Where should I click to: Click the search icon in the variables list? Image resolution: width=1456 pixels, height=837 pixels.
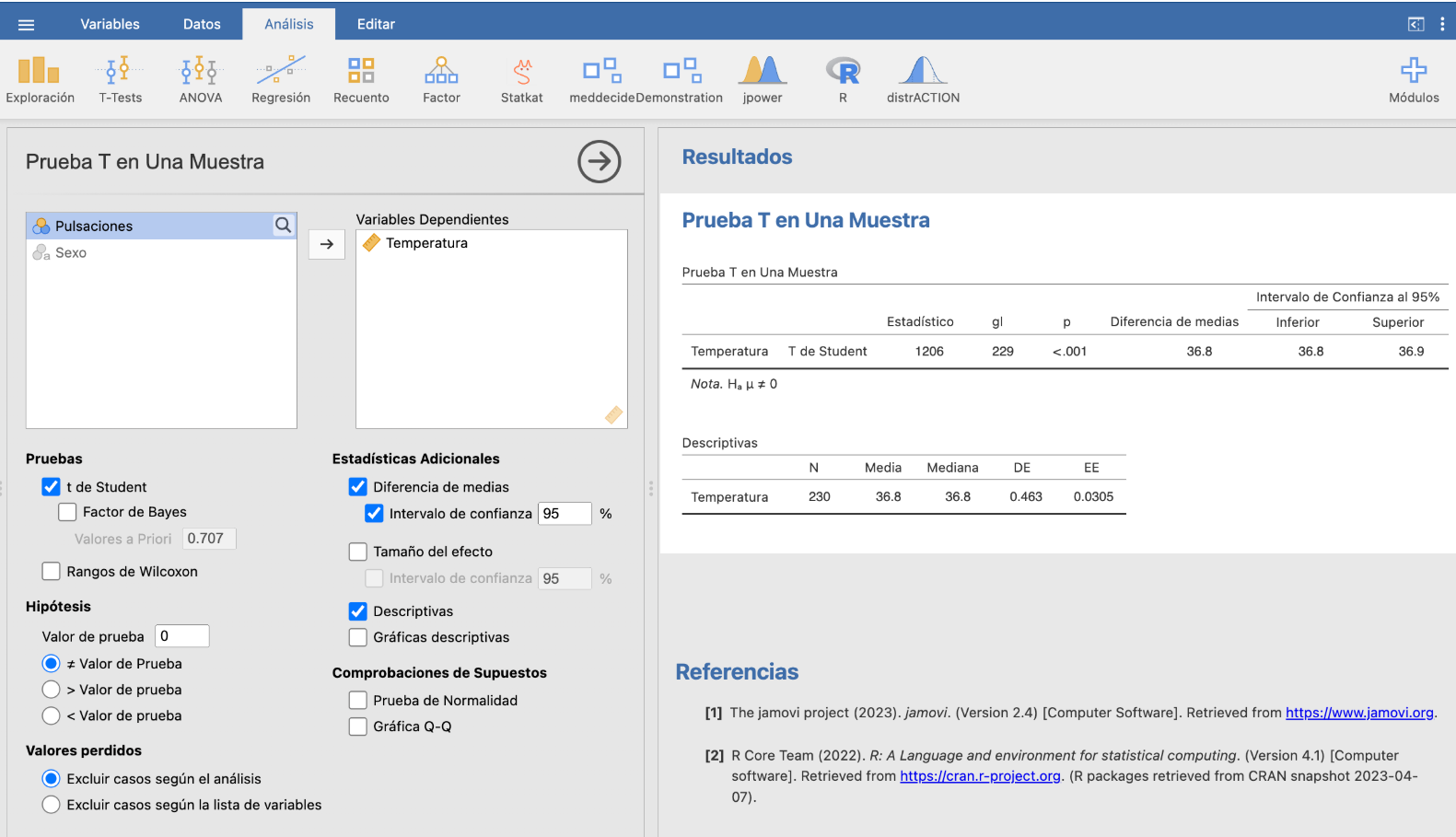[284, 226]
